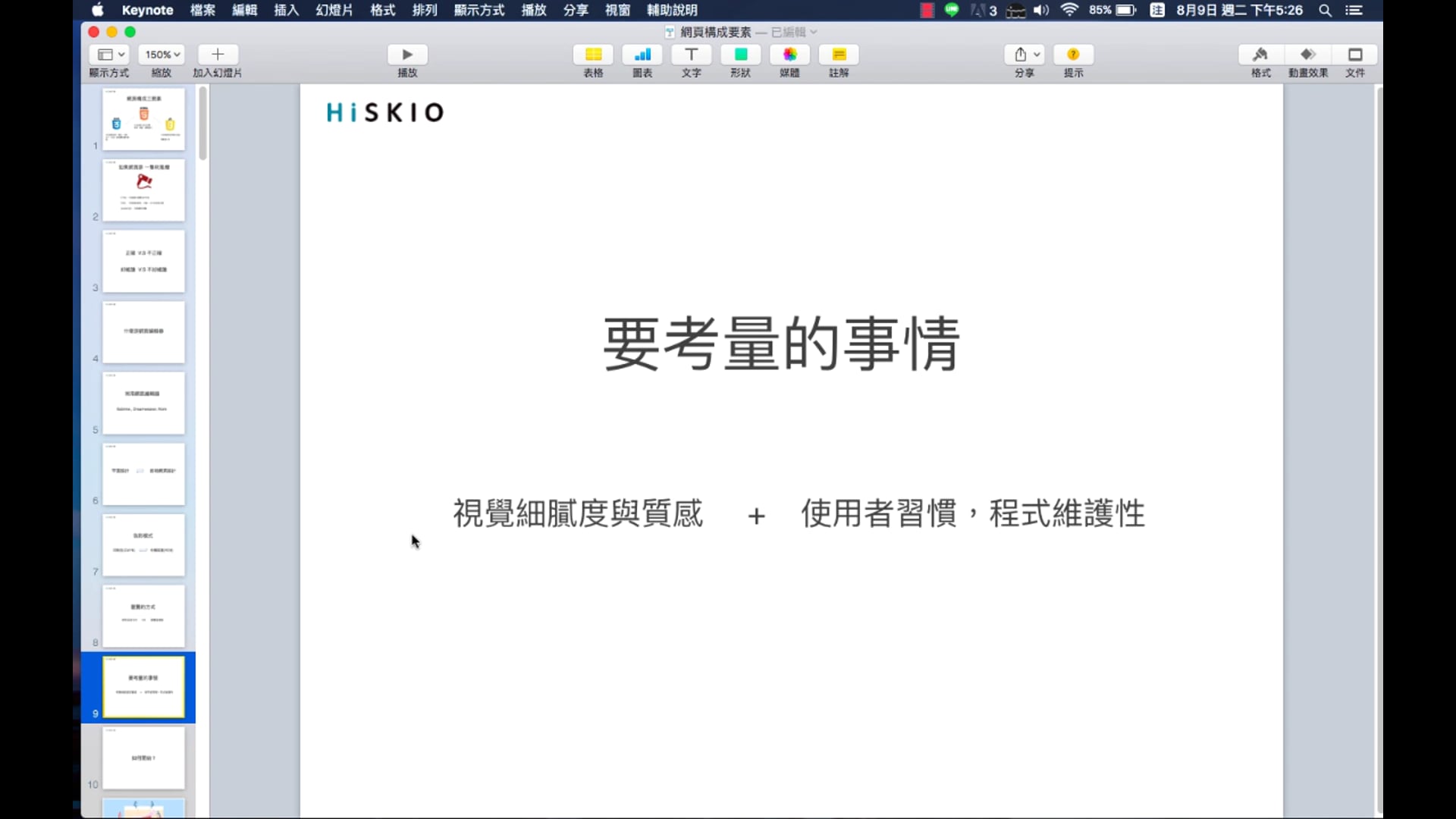The height and width of the screenshot is (819, 1456).
Task: Insert a table from the toolbar
Action: point(593,61)
